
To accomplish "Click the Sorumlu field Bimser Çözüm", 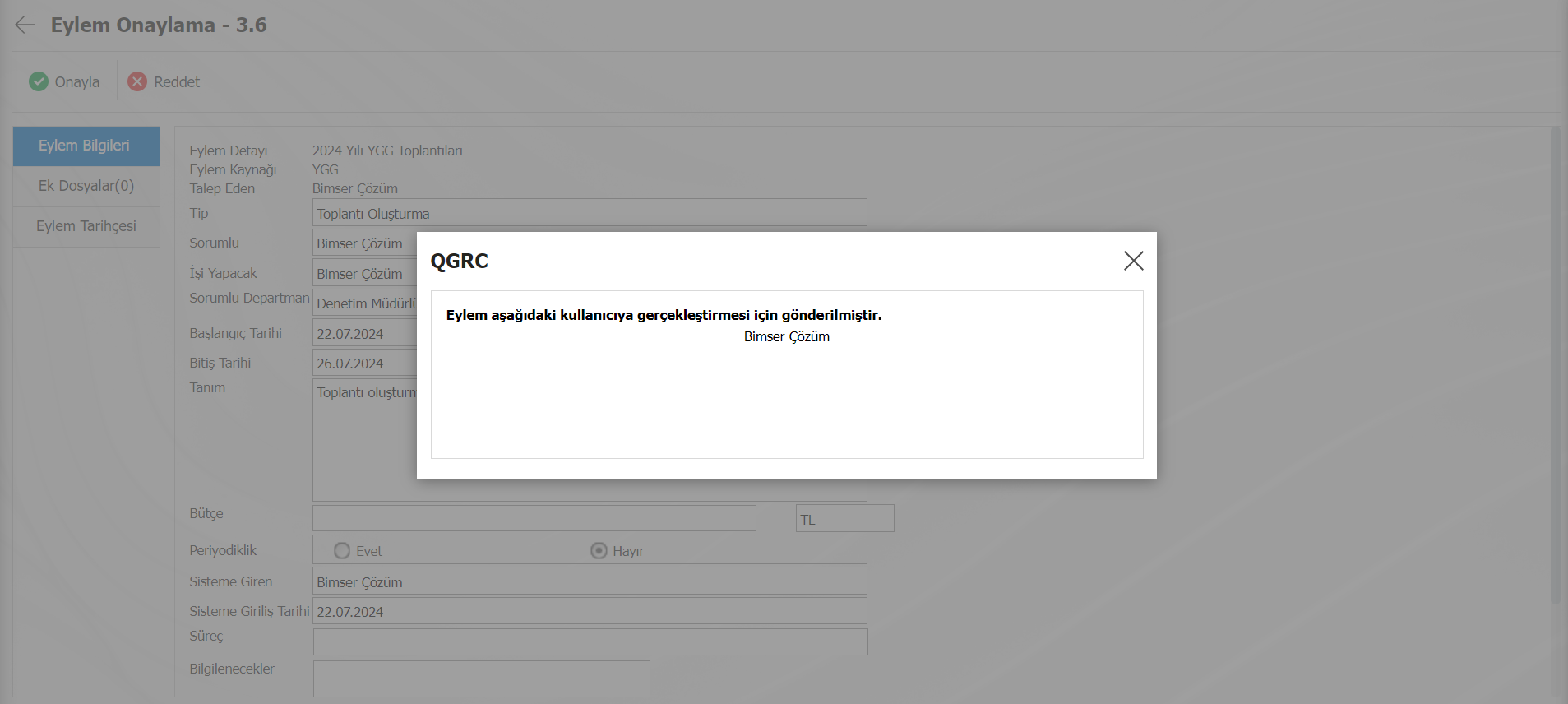I will [x=364, y=243].
